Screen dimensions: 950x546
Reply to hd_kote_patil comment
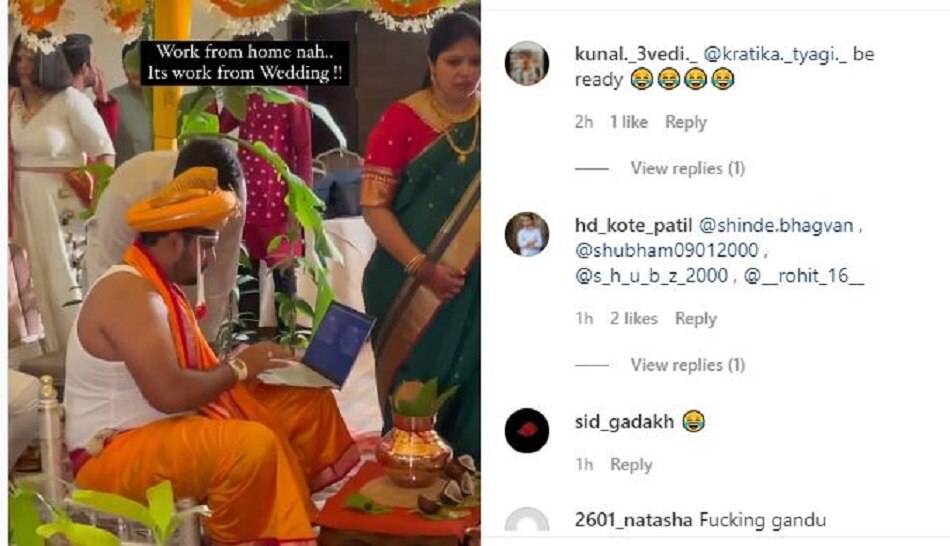(x=695, y=318)
